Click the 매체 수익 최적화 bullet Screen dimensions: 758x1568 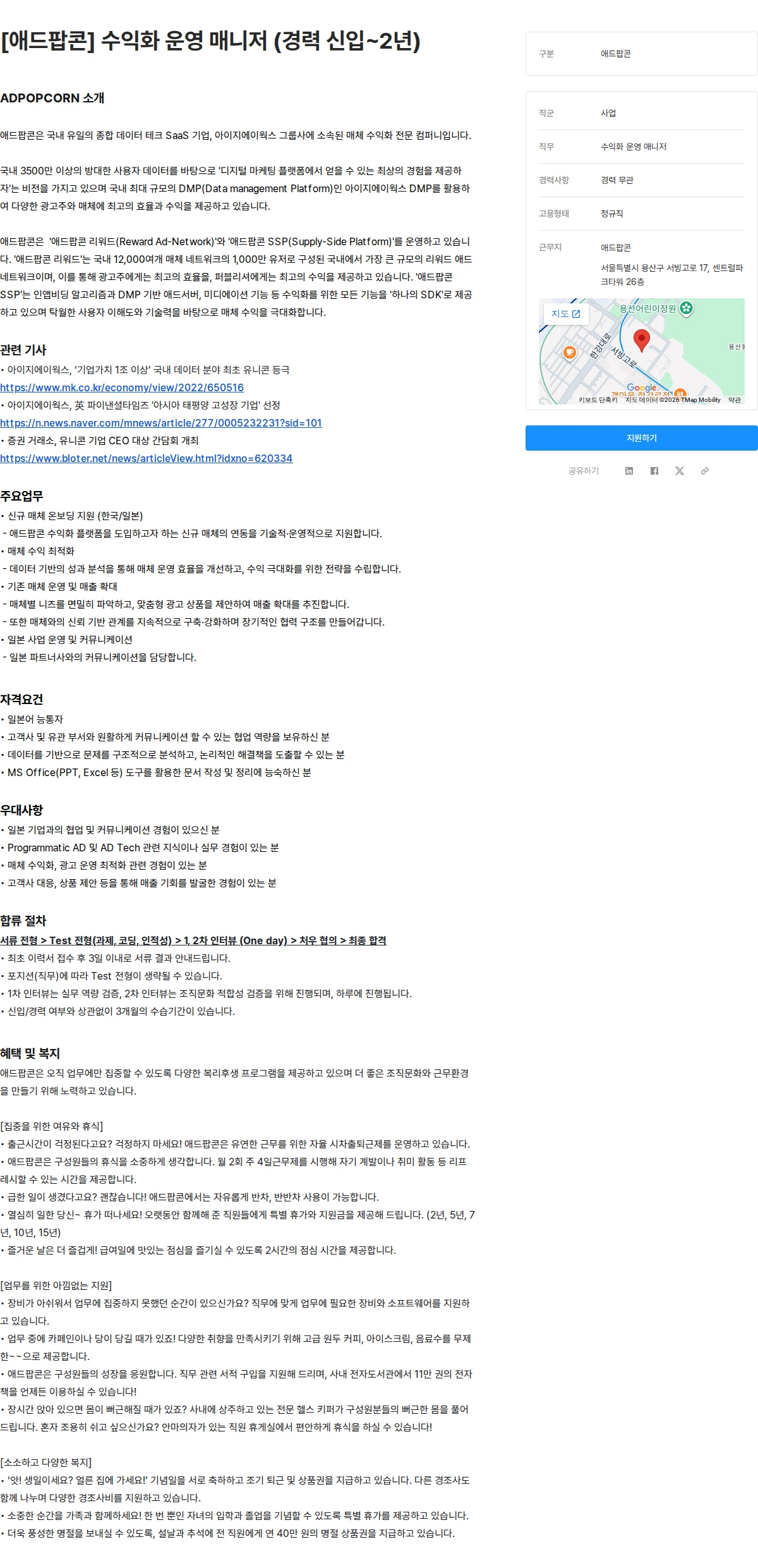pyautogui.click(x=37, y=551)
